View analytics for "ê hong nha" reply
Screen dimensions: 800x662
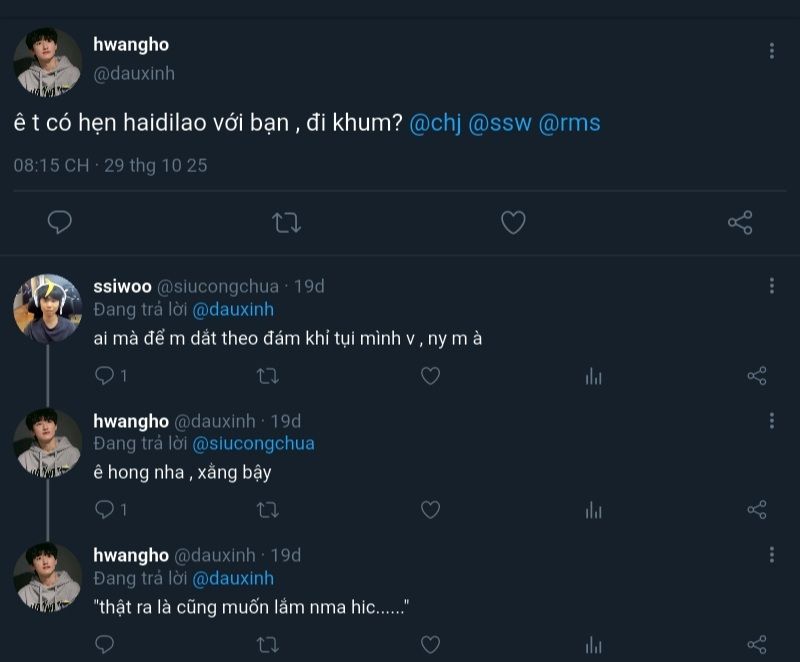tap(594, 510)
